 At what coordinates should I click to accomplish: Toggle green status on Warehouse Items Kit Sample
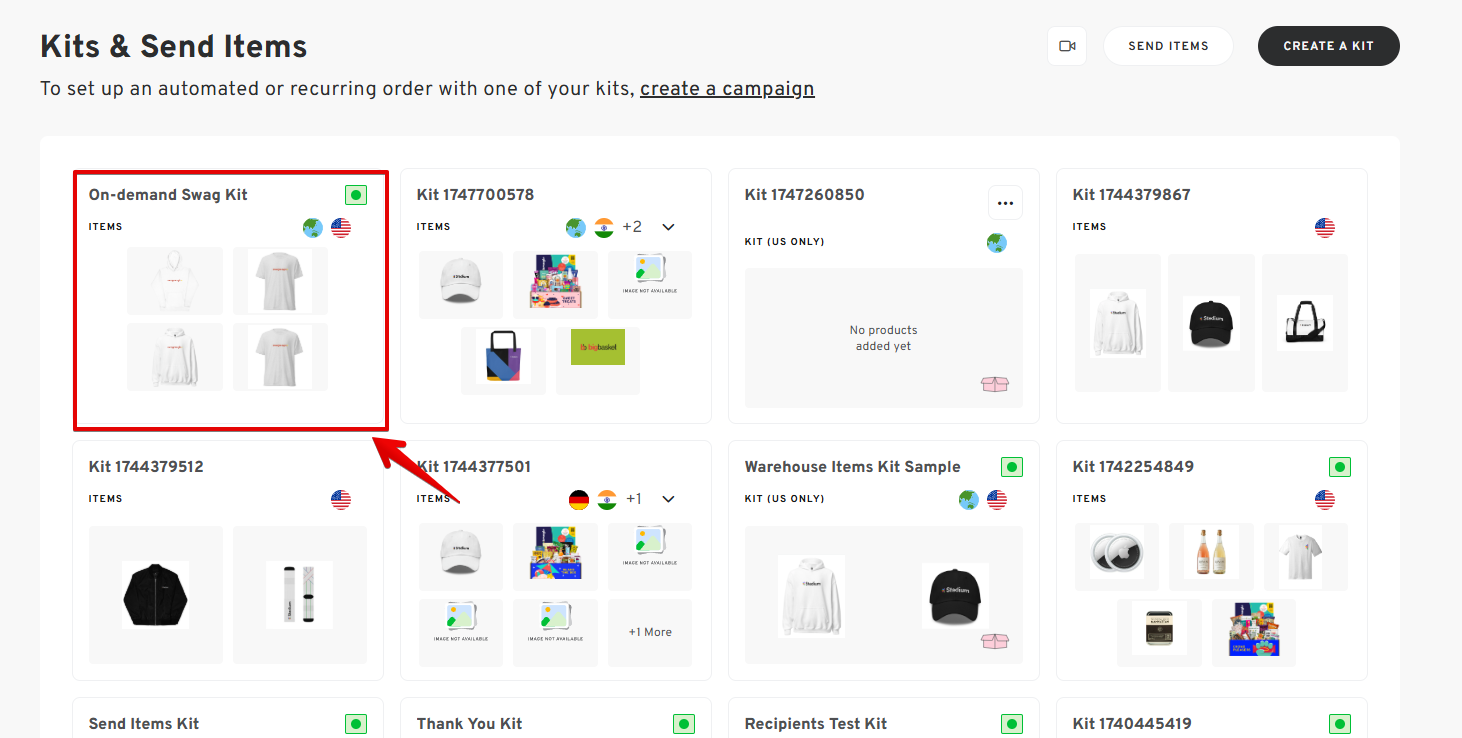(1012, 467)
